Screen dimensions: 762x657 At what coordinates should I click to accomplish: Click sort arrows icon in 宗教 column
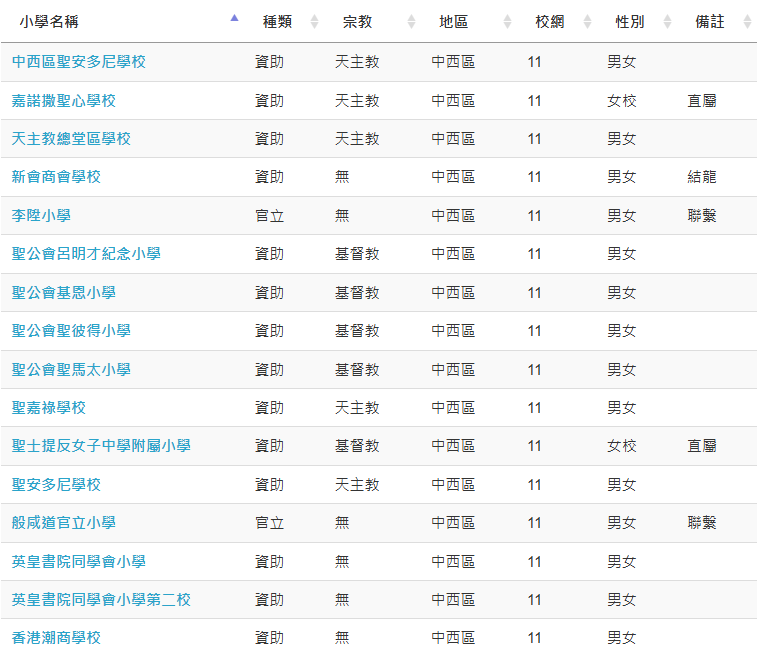coord(410,22)
